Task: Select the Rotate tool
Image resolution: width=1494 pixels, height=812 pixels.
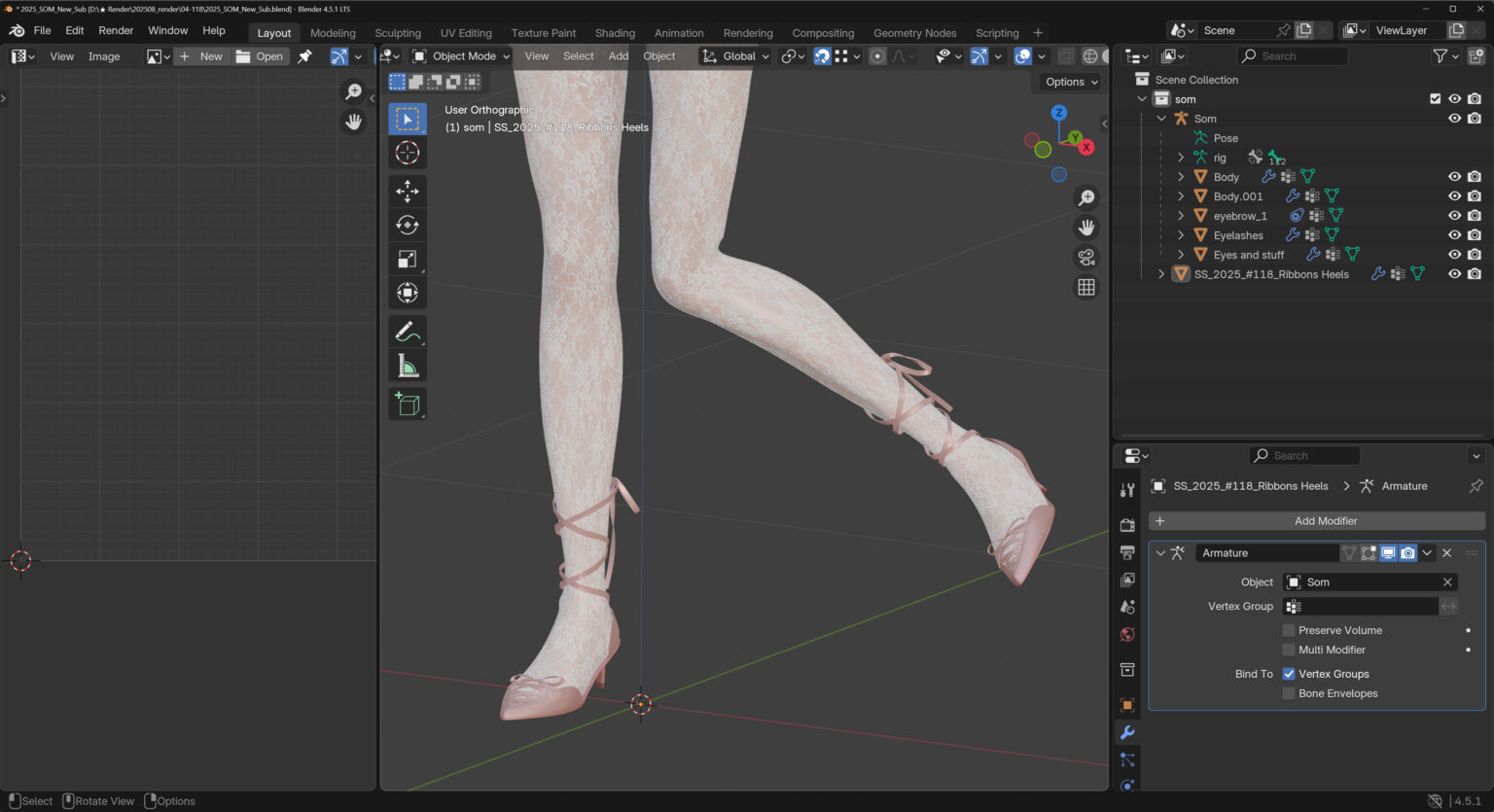Action: tap(408, 225)
